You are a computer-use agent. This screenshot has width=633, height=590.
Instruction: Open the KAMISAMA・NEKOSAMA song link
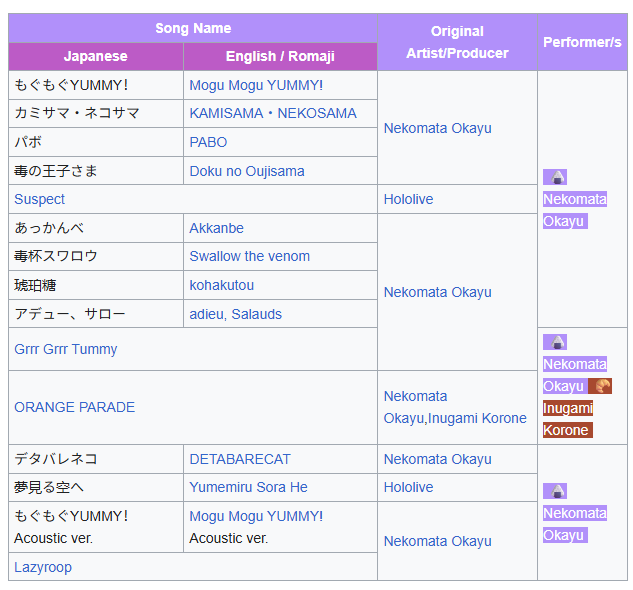tap(273, 113)
